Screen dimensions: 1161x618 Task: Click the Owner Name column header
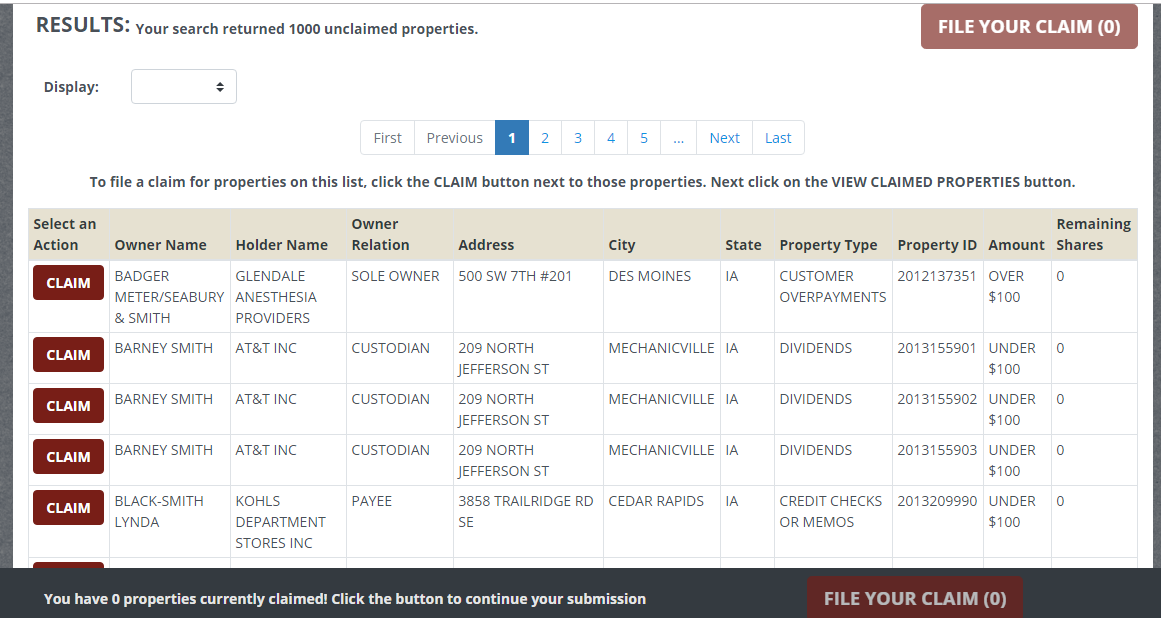coord(160,244)
